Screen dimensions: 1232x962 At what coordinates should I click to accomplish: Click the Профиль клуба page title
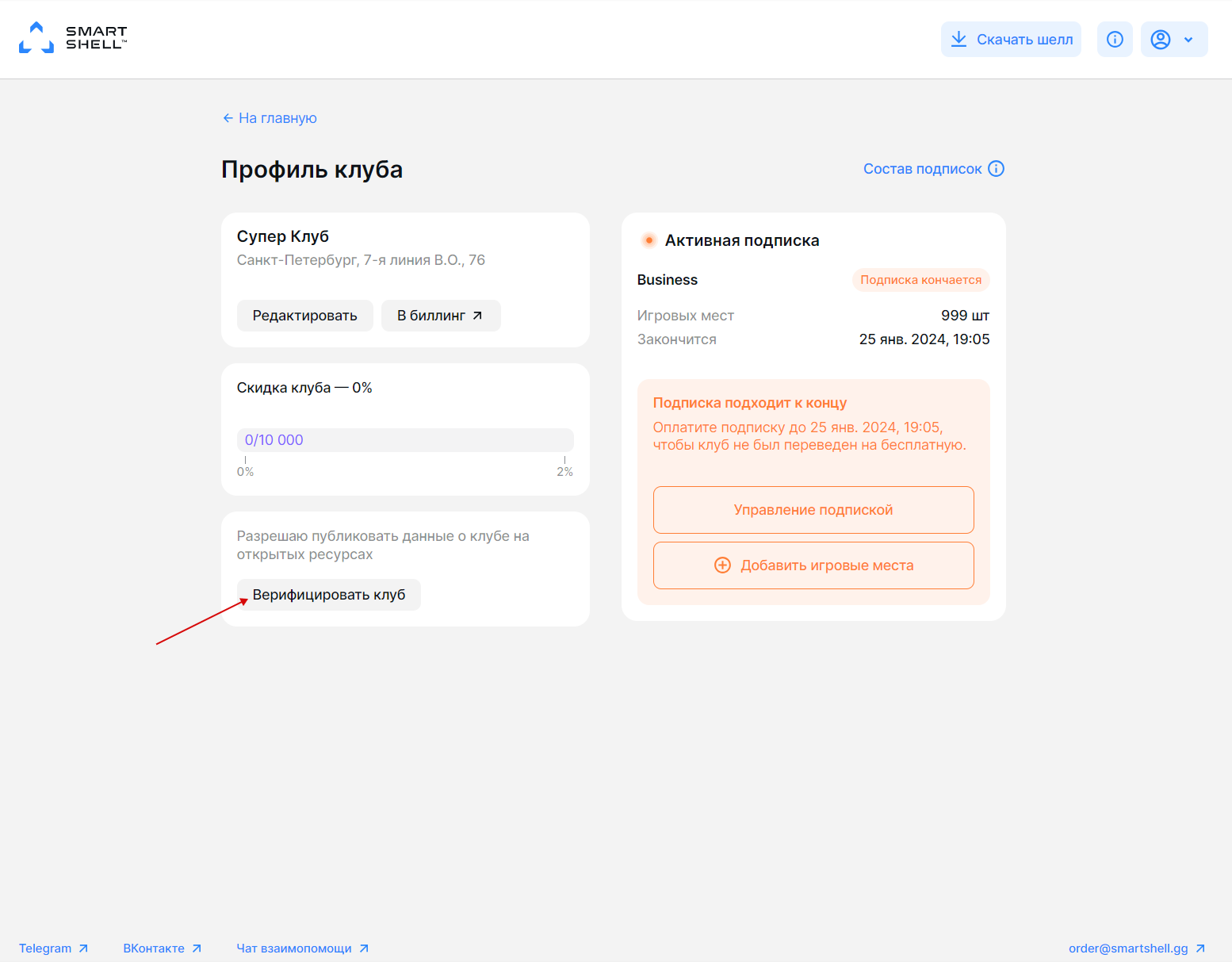pyautogui.click(x=312, y=170)
